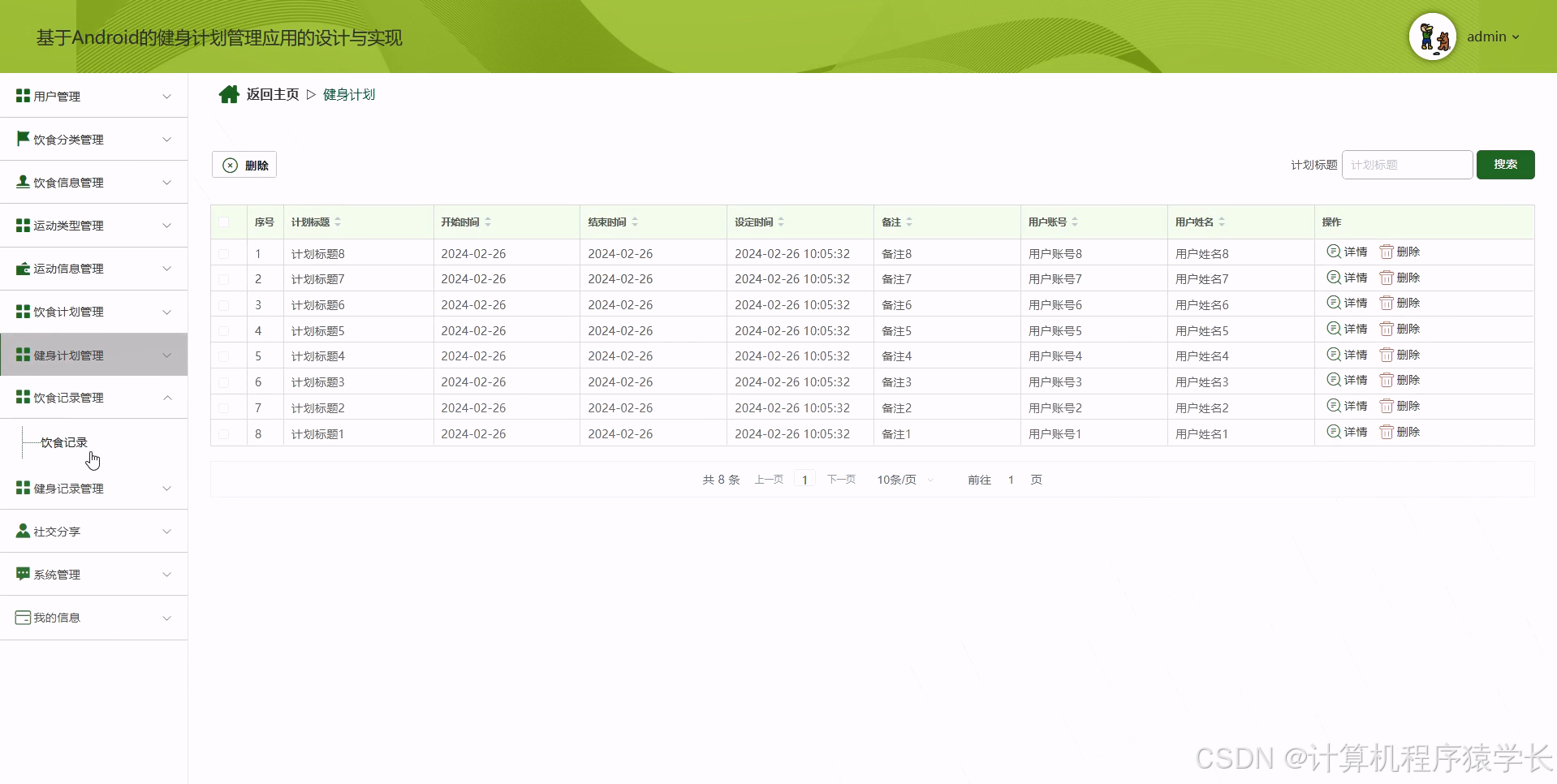Screen dimensions: 1557x784
Task: Click the 返回主页 breadcrumb link
Action: point(273,95)
